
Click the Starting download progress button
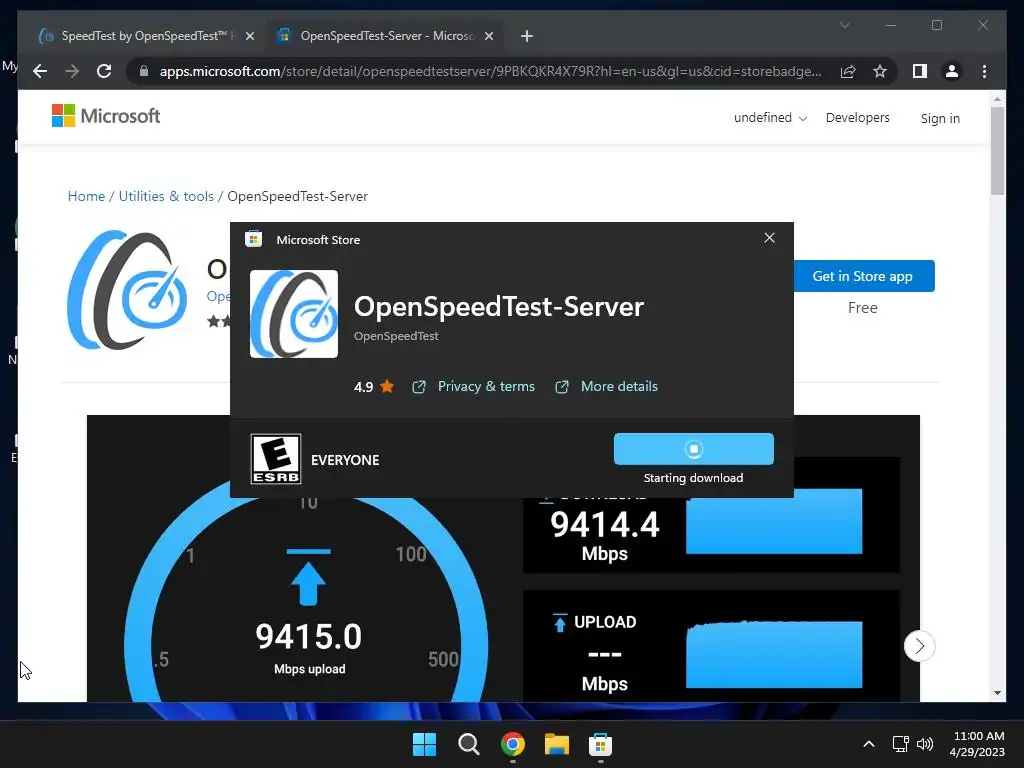pos(694,449)
